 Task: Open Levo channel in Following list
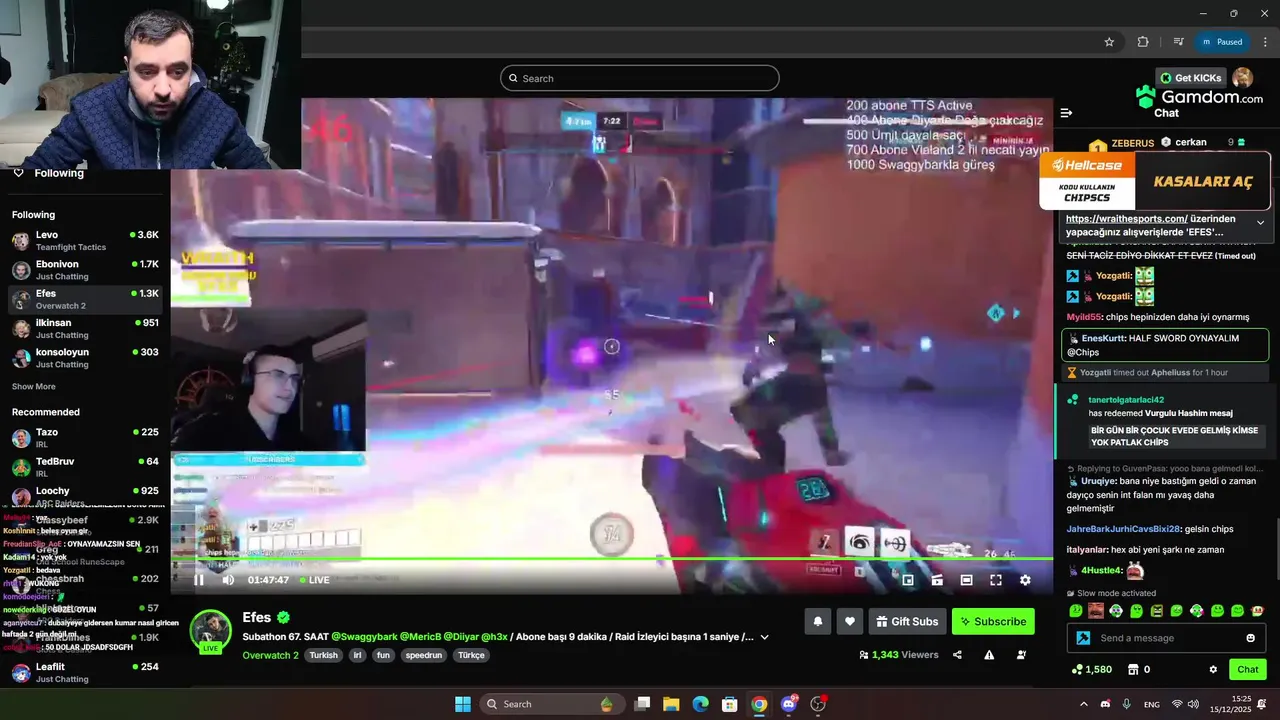click(85, 241)
